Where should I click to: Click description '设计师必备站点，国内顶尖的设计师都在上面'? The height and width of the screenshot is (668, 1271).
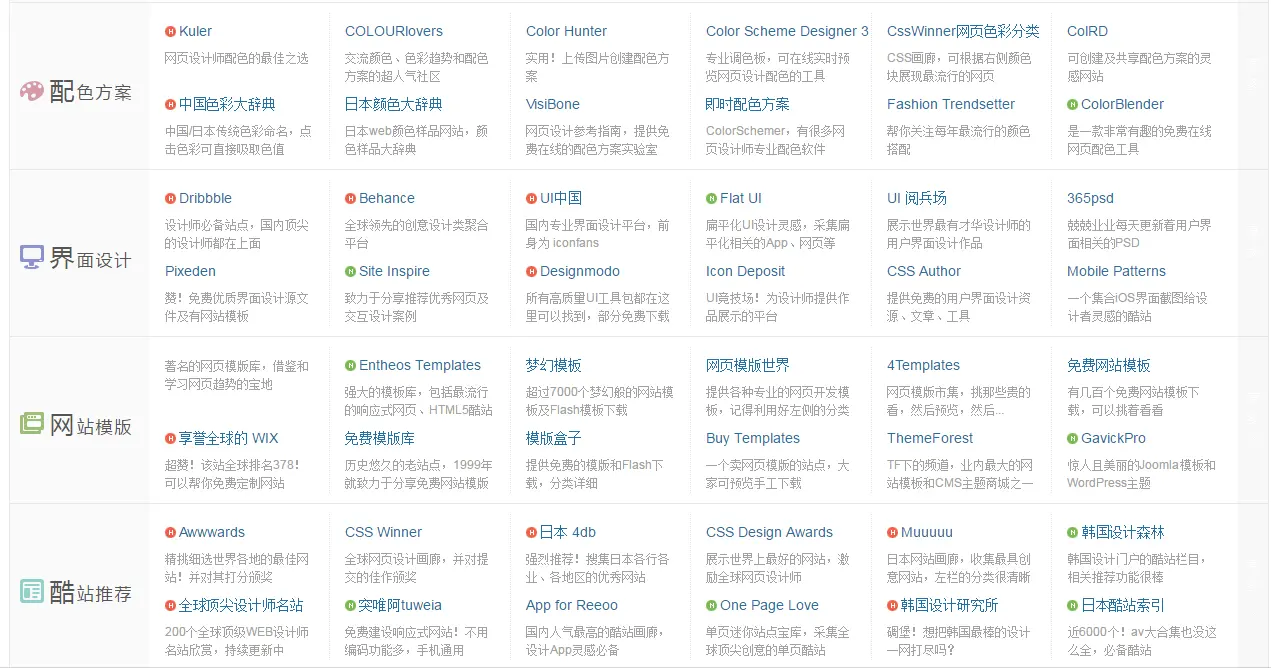click(237, 234)
